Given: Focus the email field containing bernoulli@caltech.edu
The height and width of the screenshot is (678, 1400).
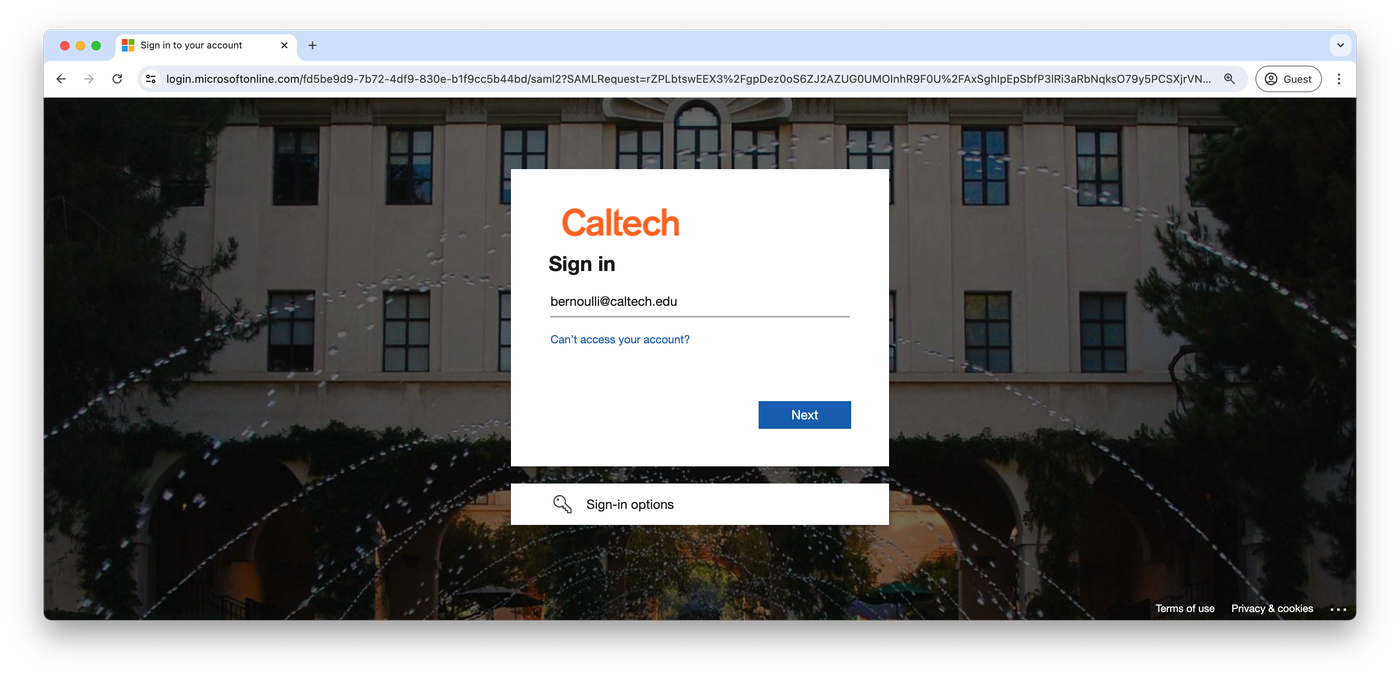Looking at the screenshot, I should [x=700, y=301].
